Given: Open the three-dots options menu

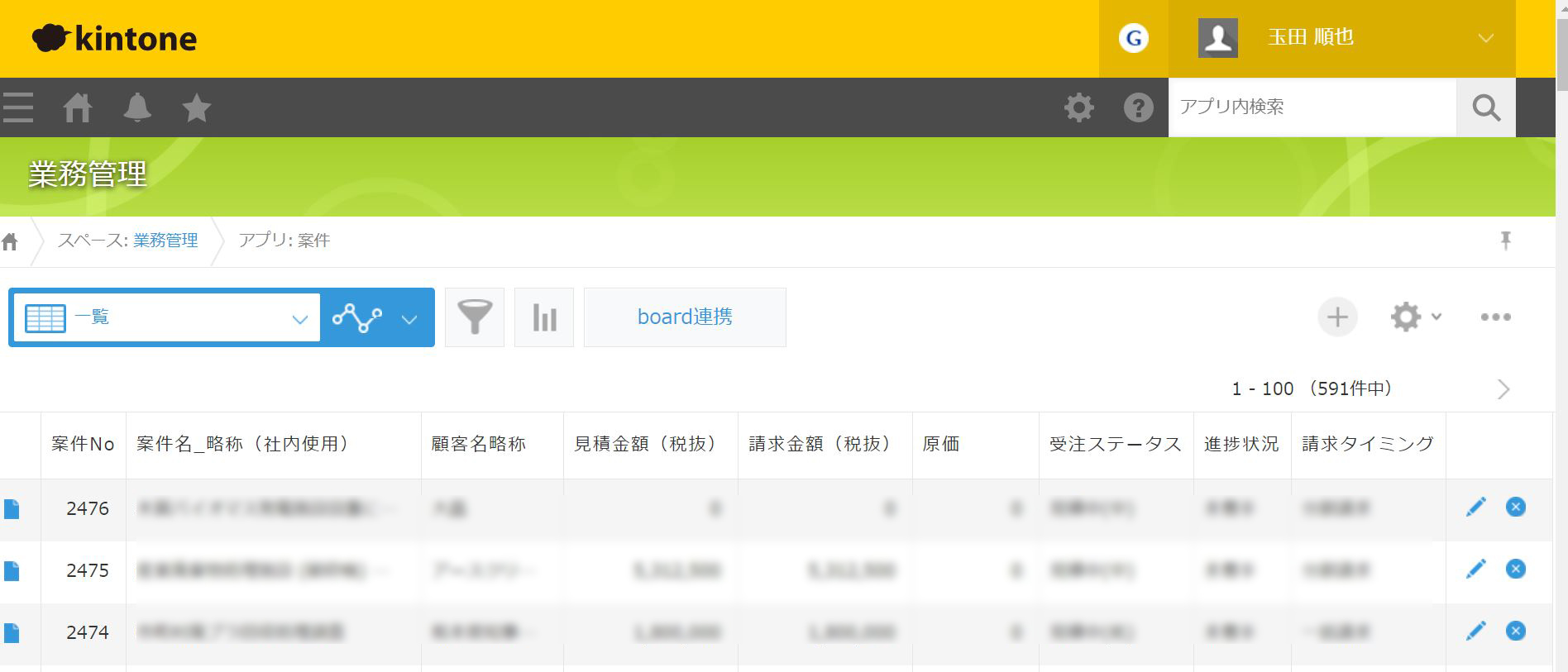Looking at the screenshot, I should click(1495, 317).
